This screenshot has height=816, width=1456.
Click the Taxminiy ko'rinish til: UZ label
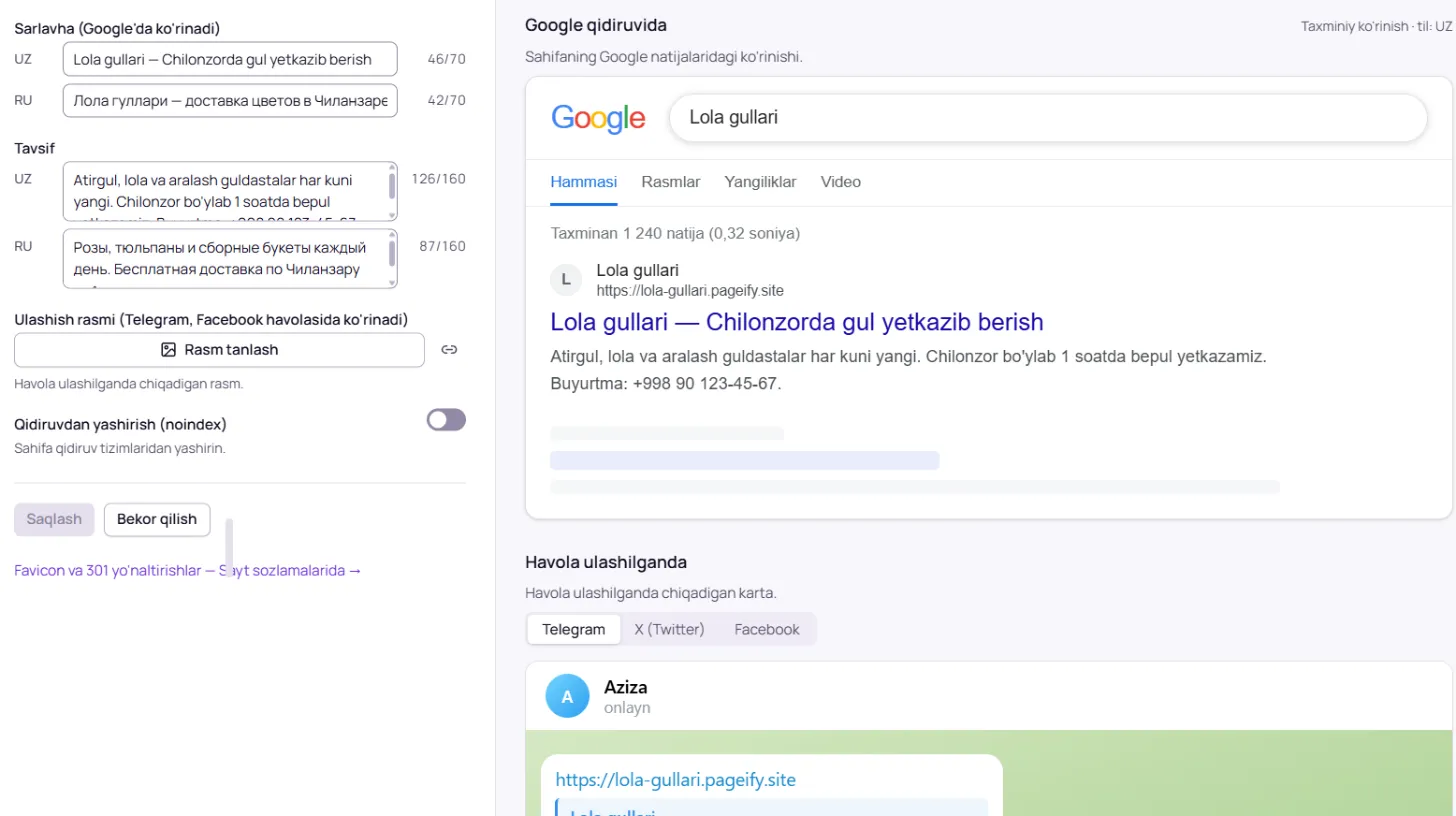tap(1376, 26)
